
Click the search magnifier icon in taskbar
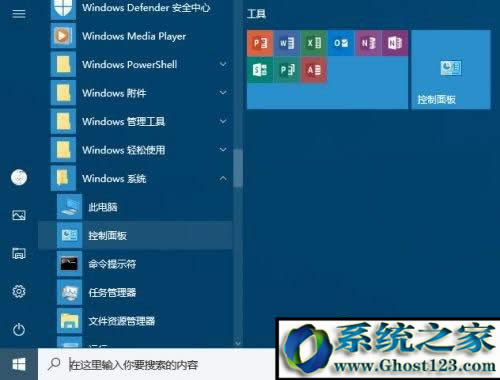[x=54, y=364]
